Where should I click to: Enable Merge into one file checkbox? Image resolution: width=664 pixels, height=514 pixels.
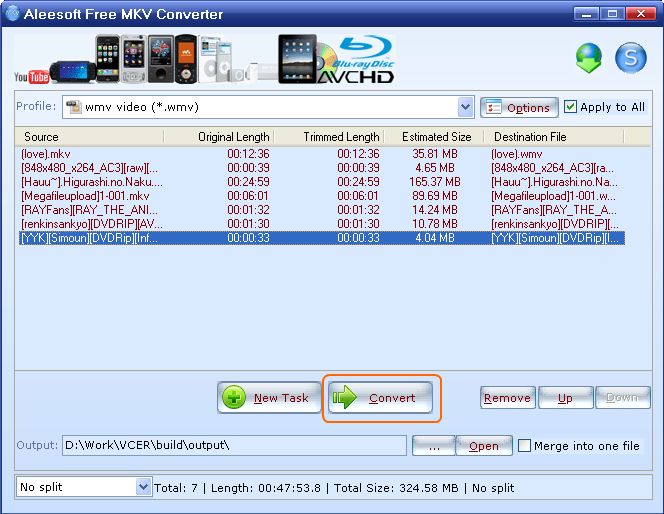point(524,445)
